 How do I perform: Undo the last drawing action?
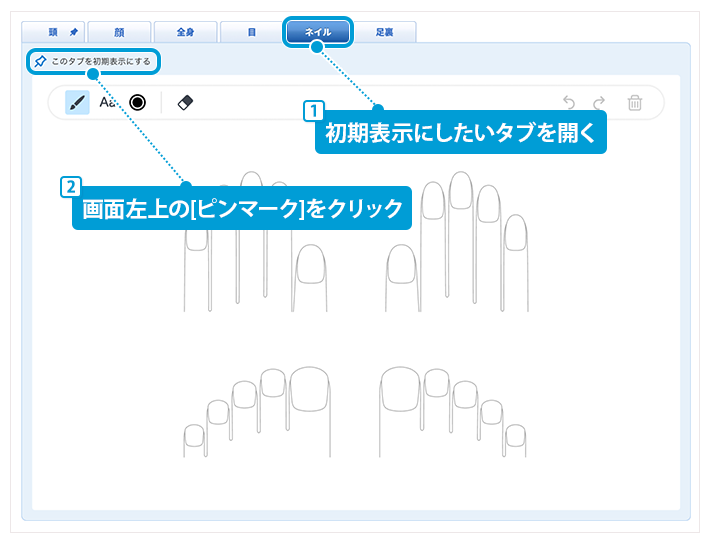pyautogui.click(x=569, y=102)
